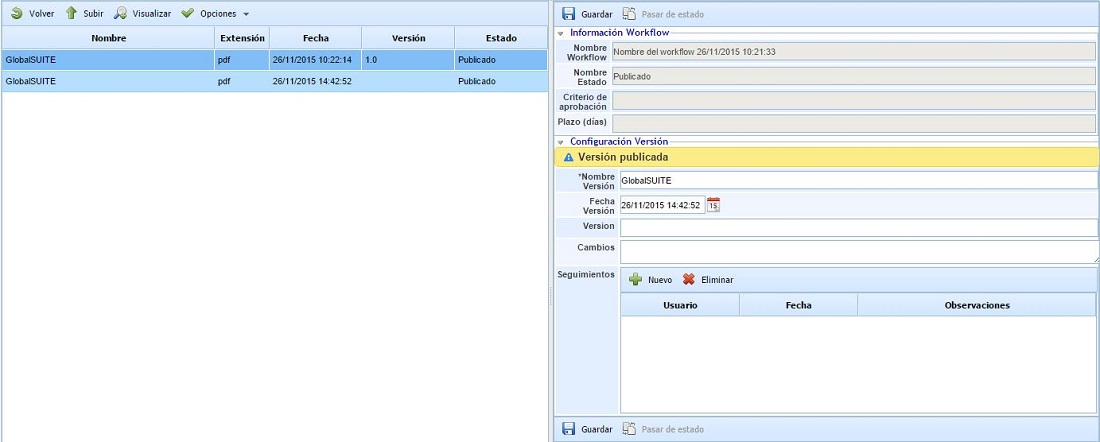Viewport: 1100px width, 442px height.
Task: Click the Visualizar magnifier icon
Action: [120, 14]
